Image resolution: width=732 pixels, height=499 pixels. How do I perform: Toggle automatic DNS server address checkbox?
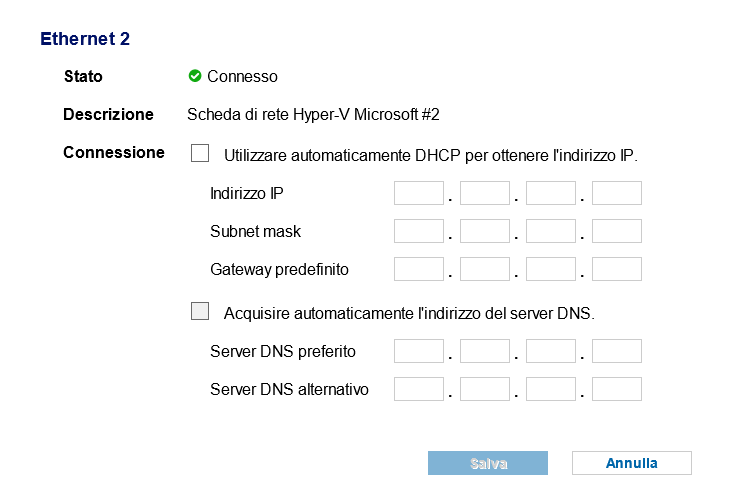click(x=200, y=311)
